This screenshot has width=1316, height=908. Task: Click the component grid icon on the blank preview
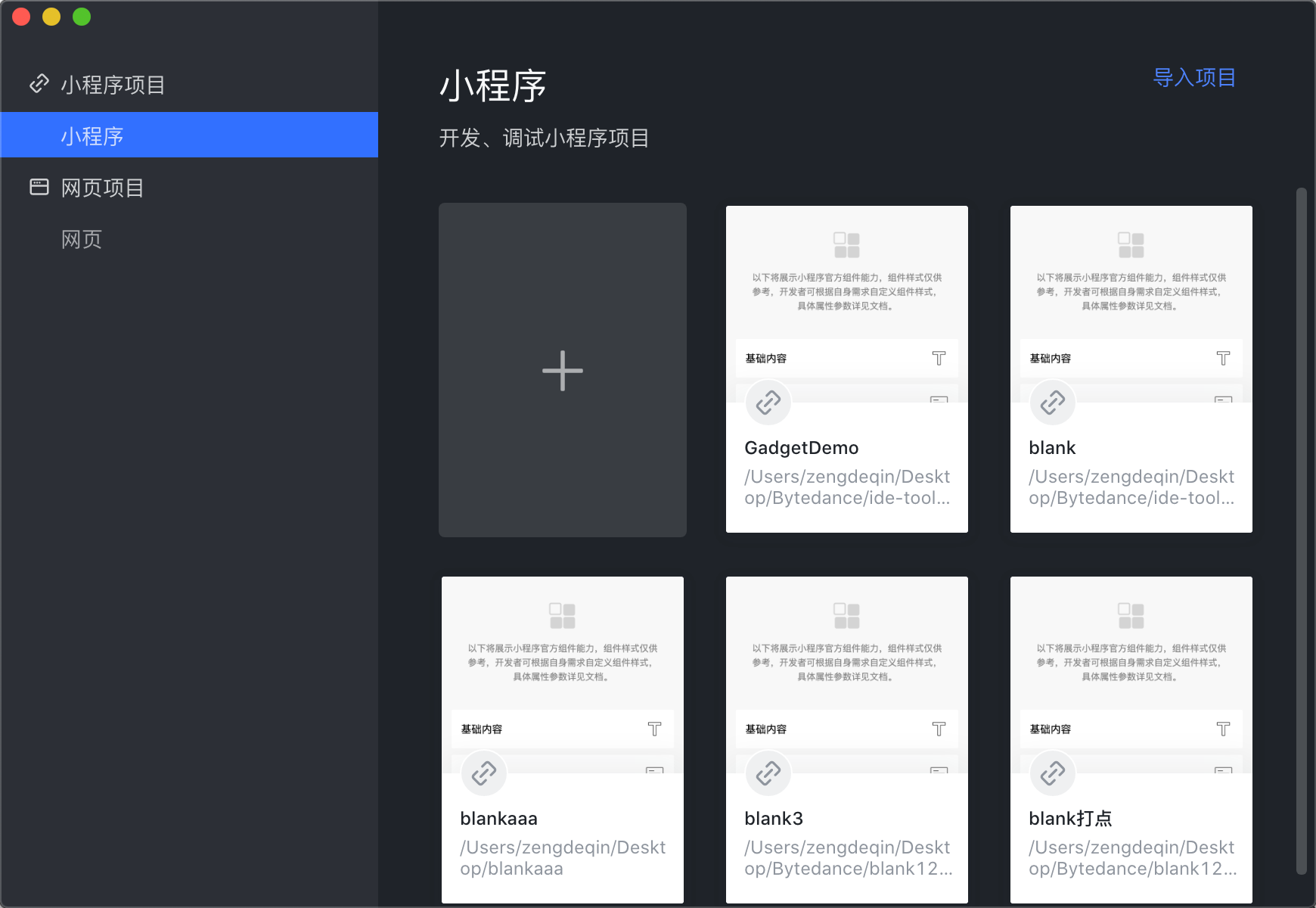coord(1131,244)
